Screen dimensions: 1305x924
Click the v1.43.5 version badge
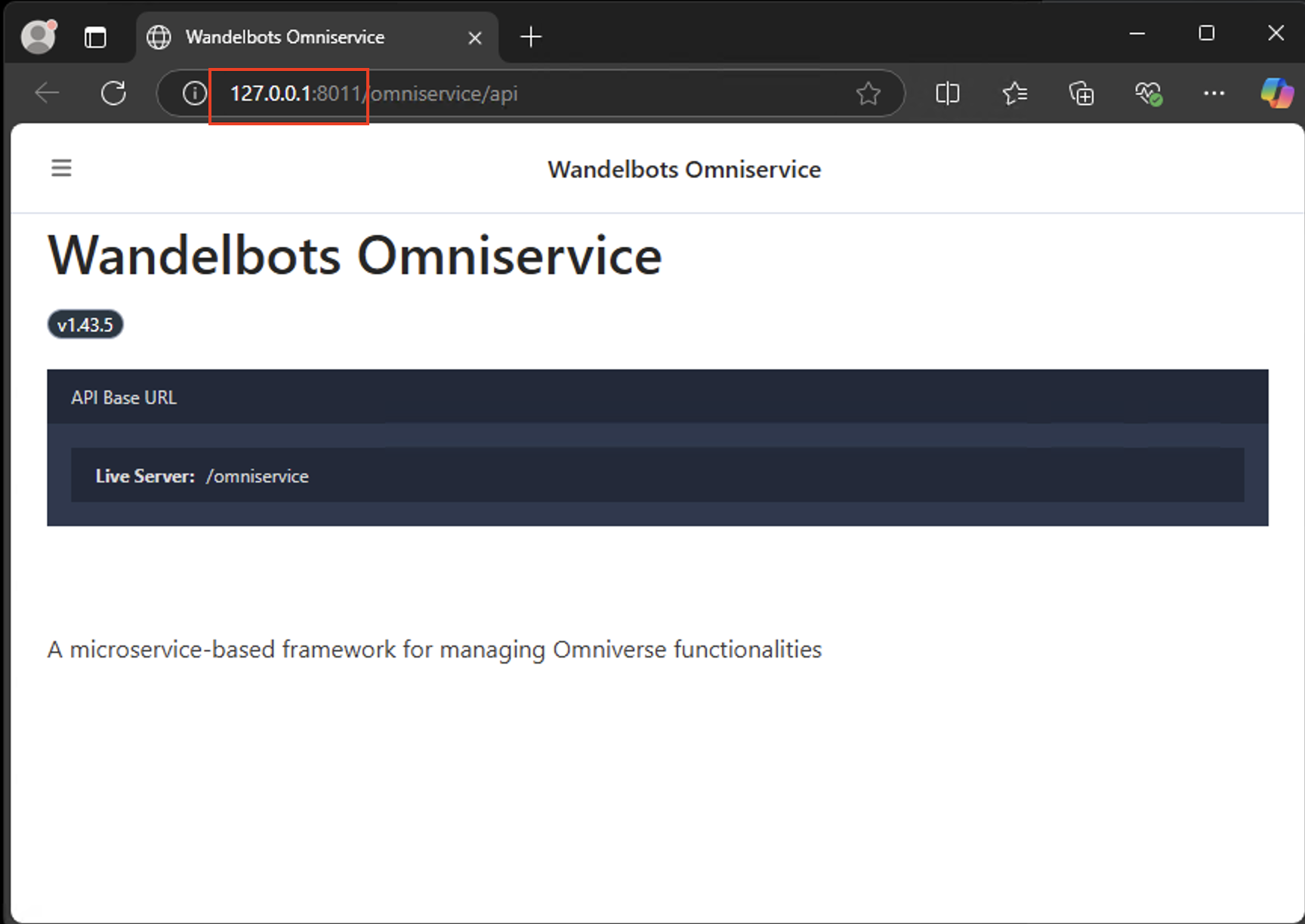pyautogui.click(x=85, y=324)
